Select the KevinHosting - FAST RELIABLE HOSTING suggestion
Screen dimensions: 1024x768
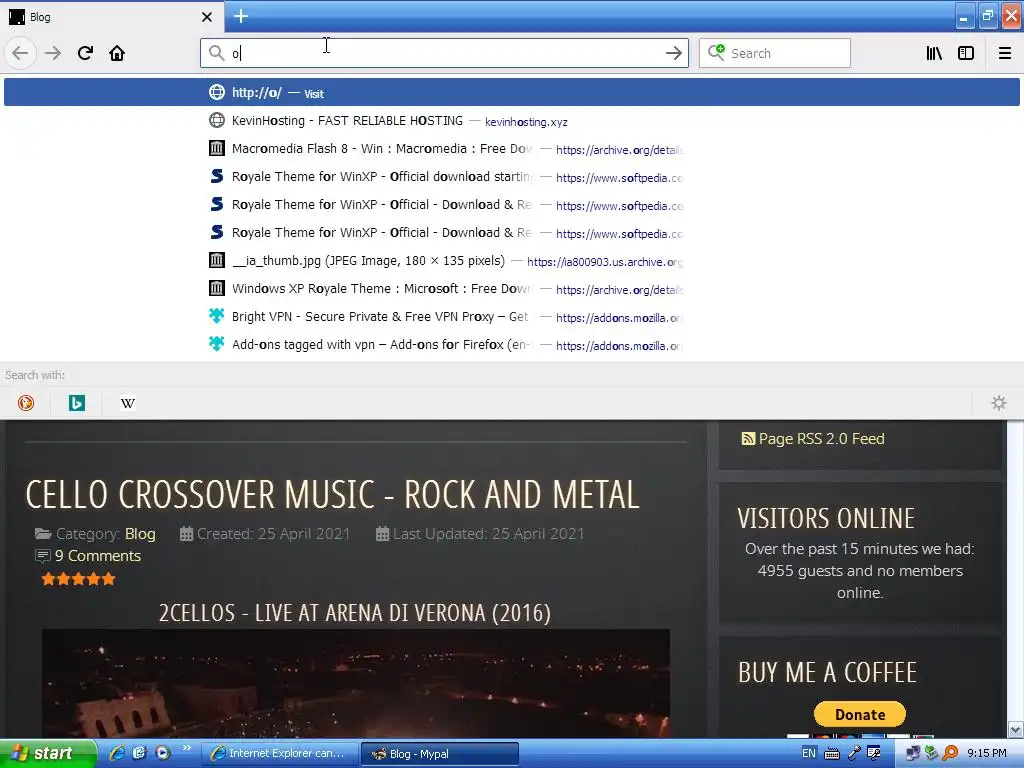[511, 121]
